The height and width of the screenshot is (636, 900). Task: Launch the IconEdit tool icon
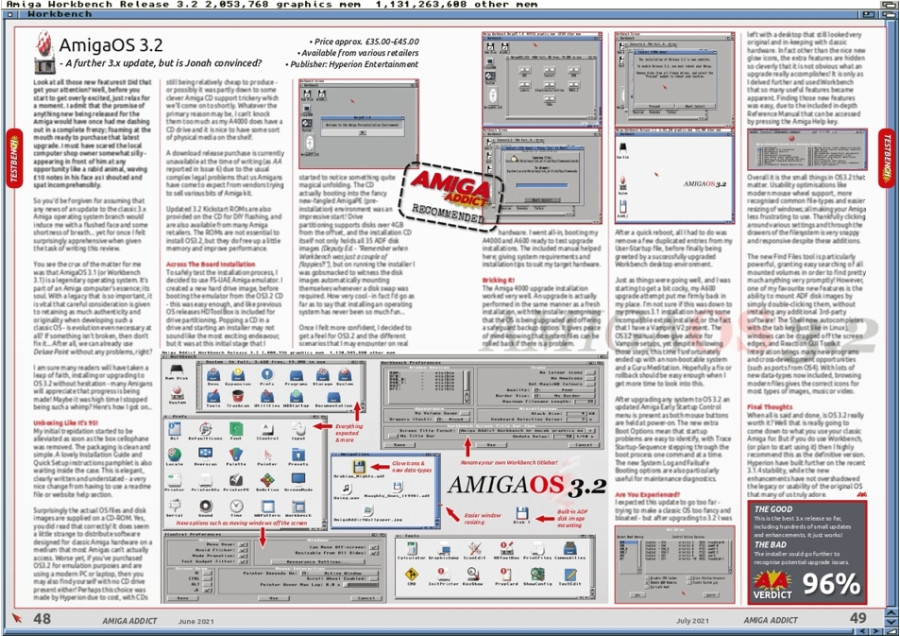475,549
